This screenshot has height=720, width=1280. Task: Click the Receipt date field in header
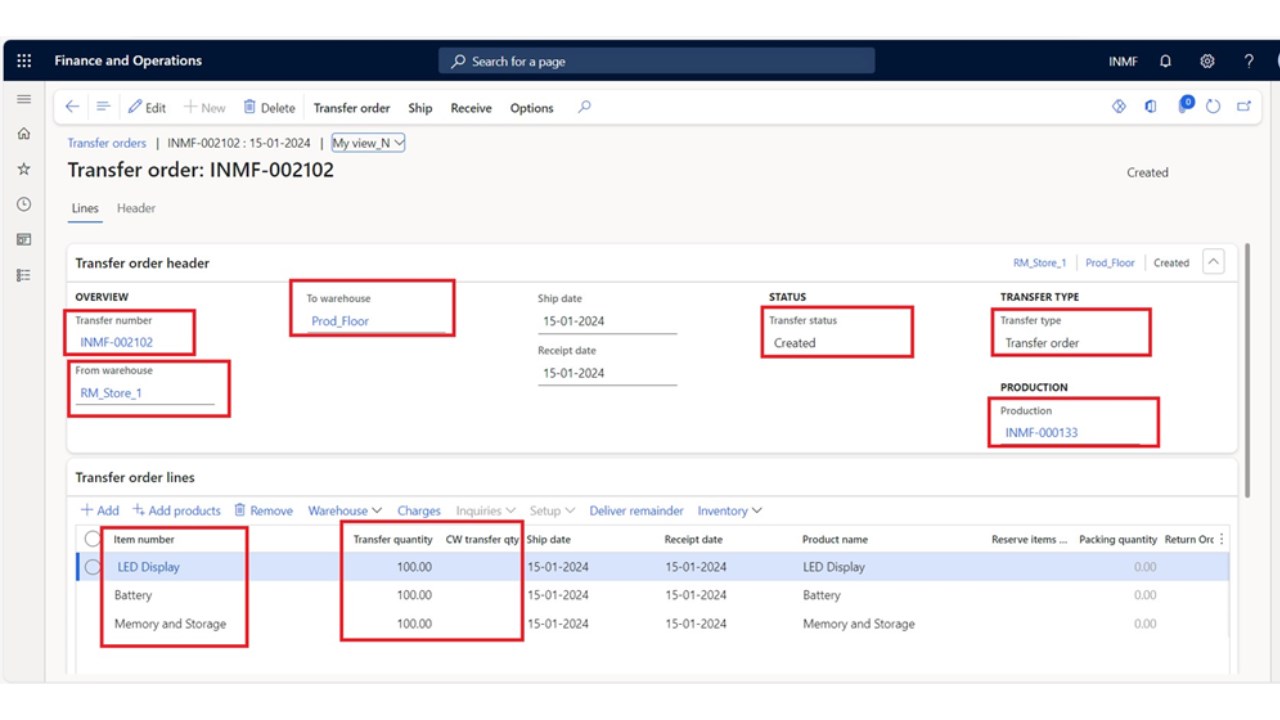(x=608, y=373)
